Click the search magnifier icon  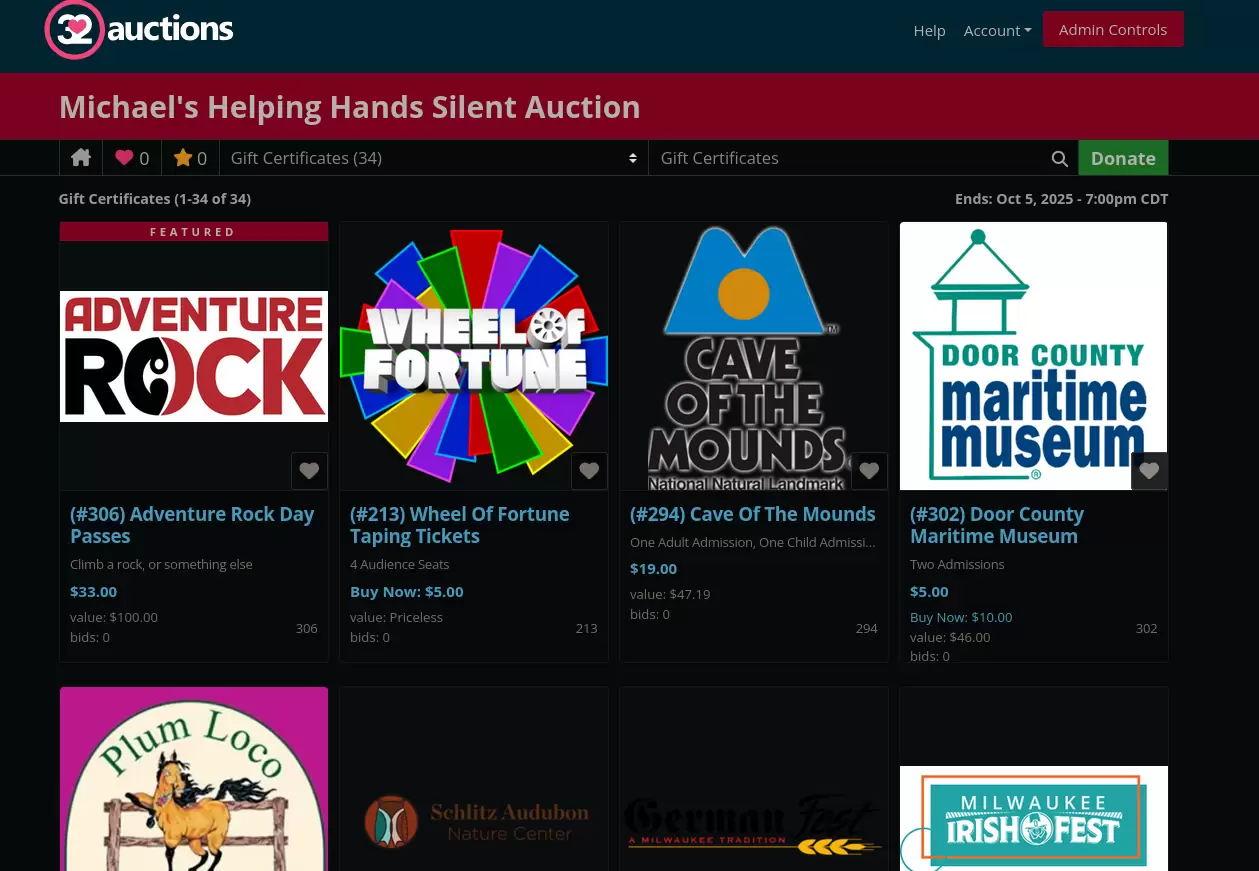1059,158
